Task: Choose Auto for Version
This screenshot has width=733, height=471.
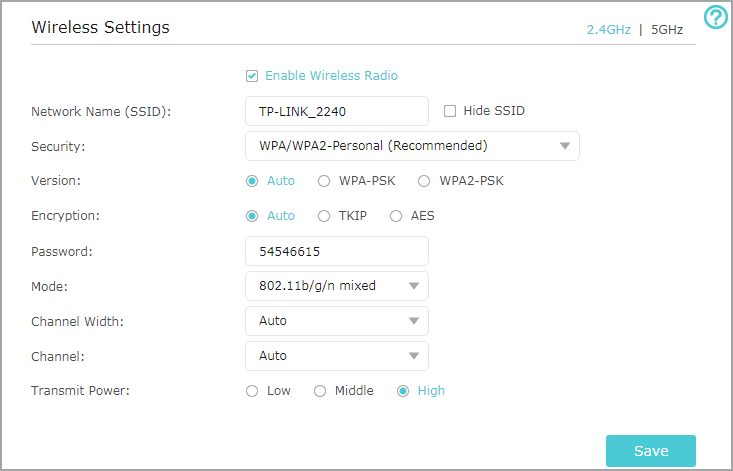Action: [x=252, y=181]
